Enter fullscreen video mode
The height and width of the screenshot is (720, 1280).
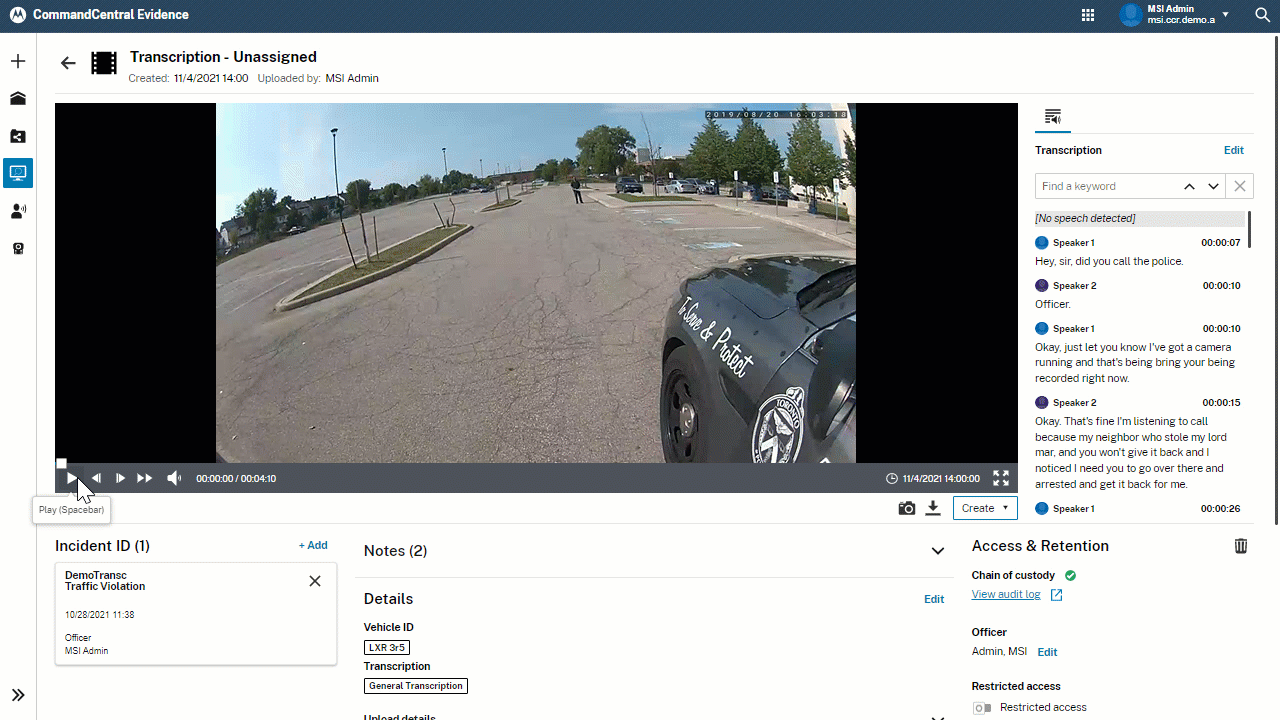[x=1000, y=478]
